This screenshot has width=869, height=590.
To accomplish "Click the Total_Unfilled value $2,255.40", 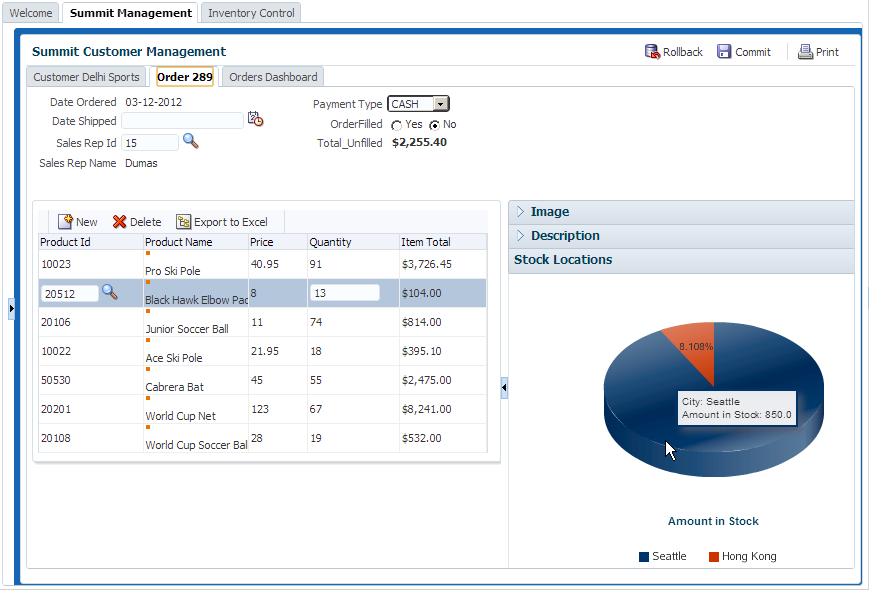I will 419,142.
